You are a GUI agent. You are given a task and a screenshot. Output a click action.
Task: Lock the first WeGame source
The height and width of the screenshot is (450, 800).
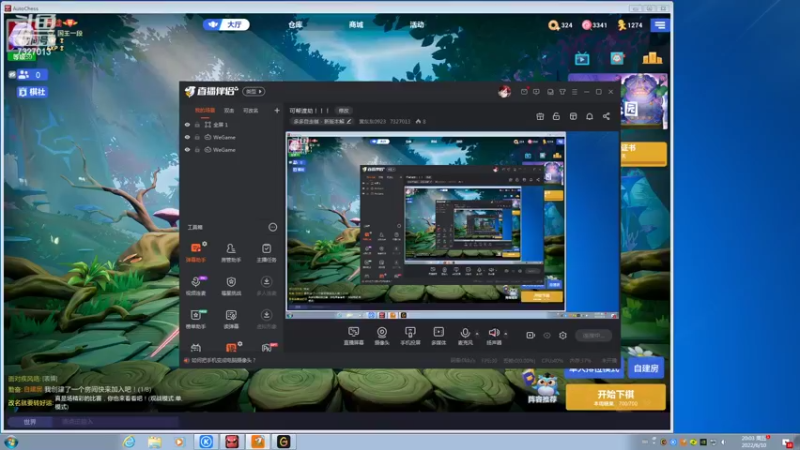(x=197, y=137)
